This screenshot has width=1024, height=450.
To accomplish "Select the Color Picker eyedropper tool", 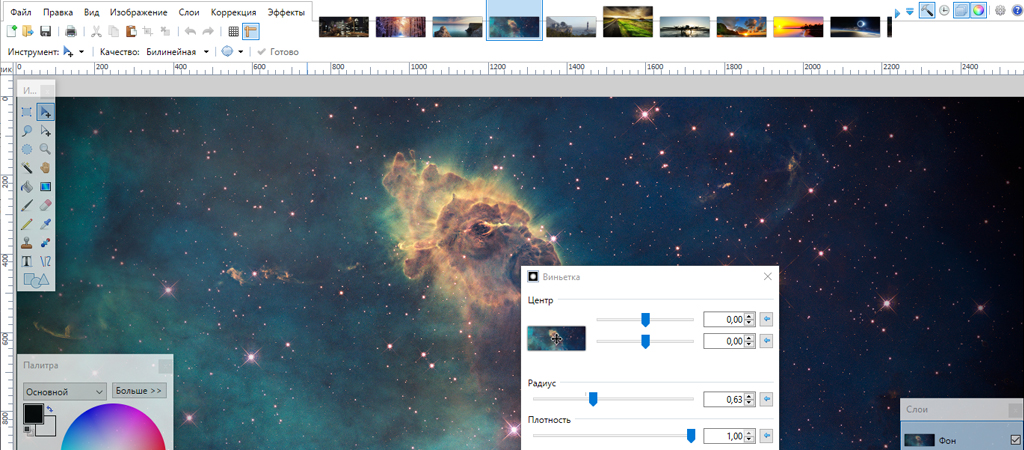I will pyautogui.click(x=45, y=224).
